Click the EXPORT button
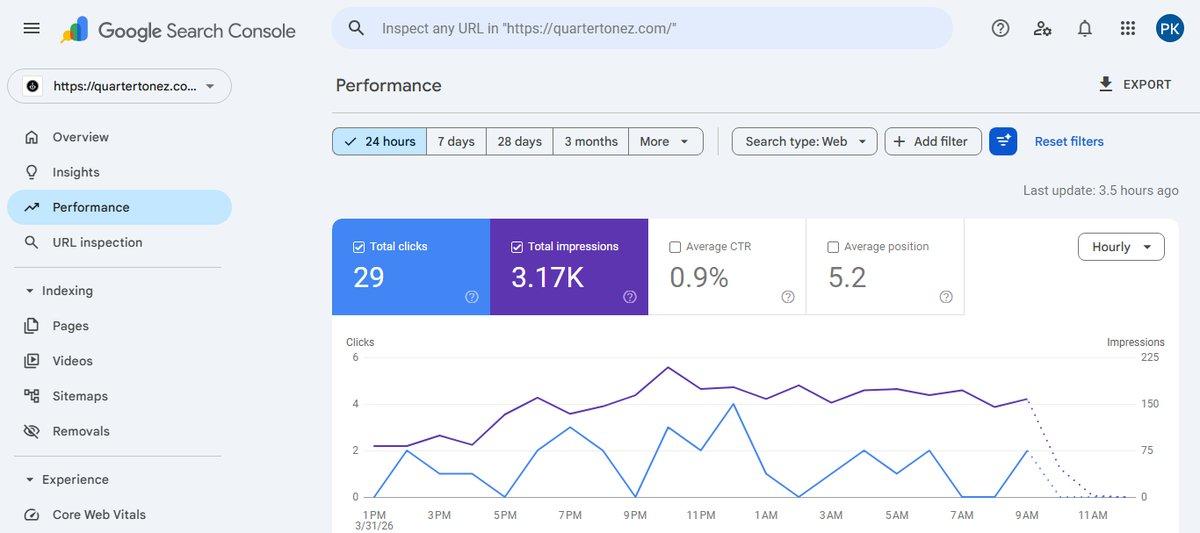This screenshot has height=533, width=1200. pos(1135,85)
